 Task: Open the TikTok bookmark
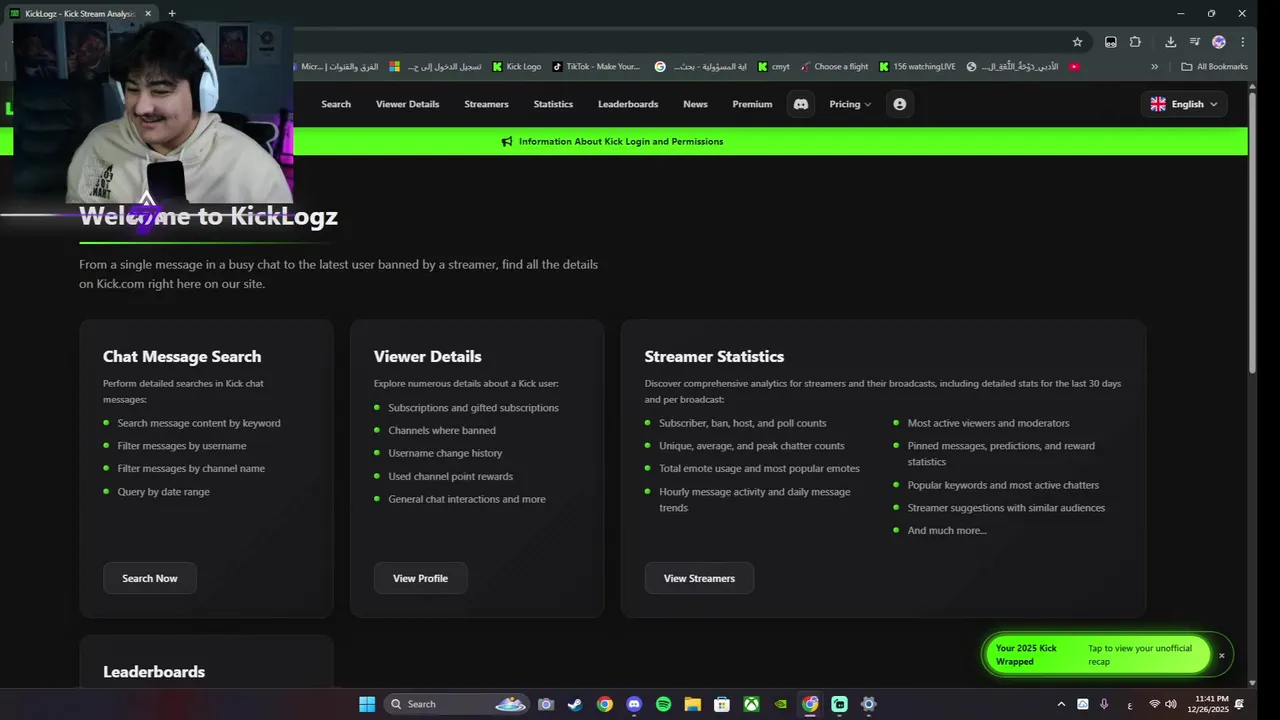tap(596, 67)
